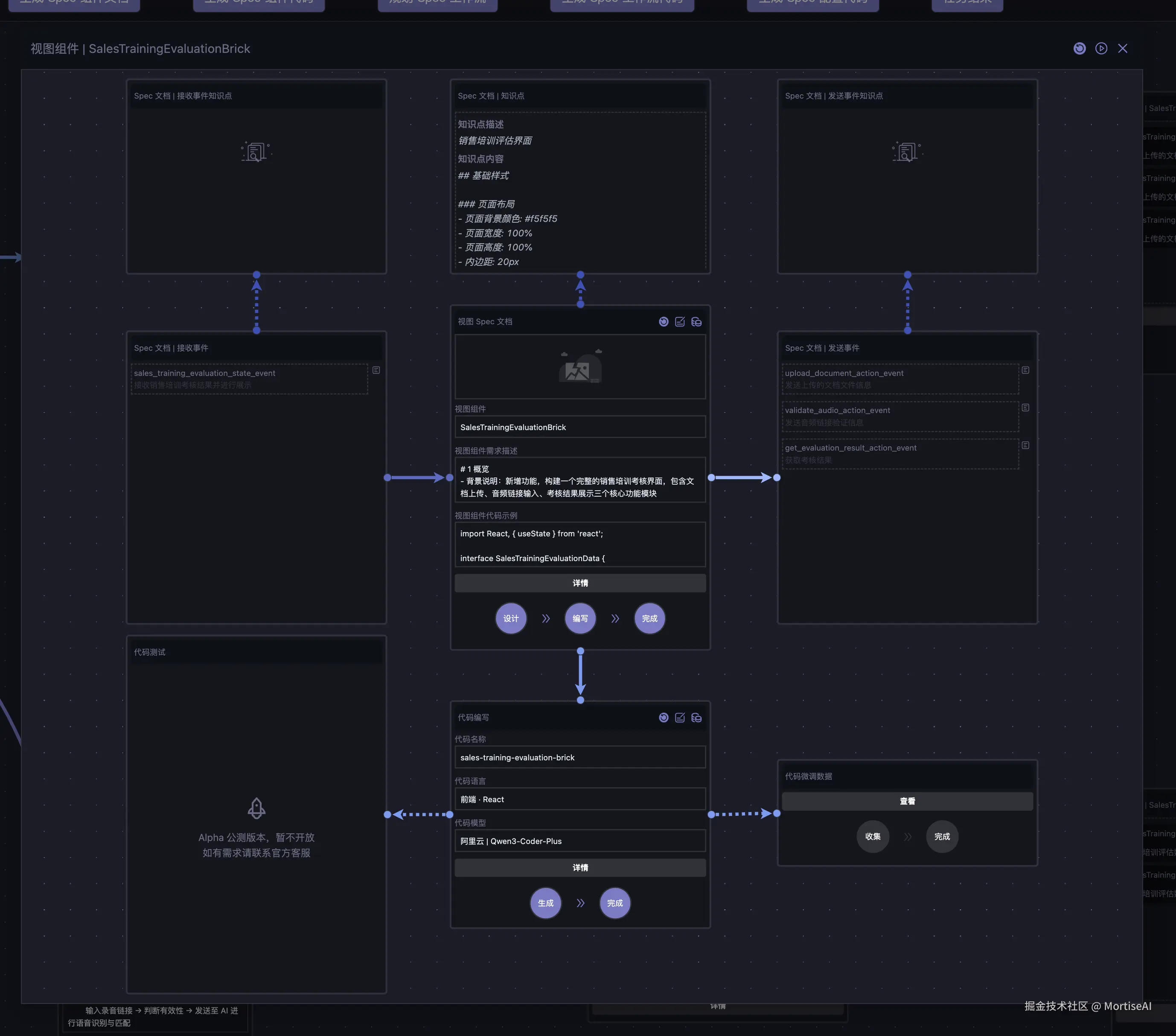Open detail icon beside upload_document_action_event

(x=1025, y=370)
